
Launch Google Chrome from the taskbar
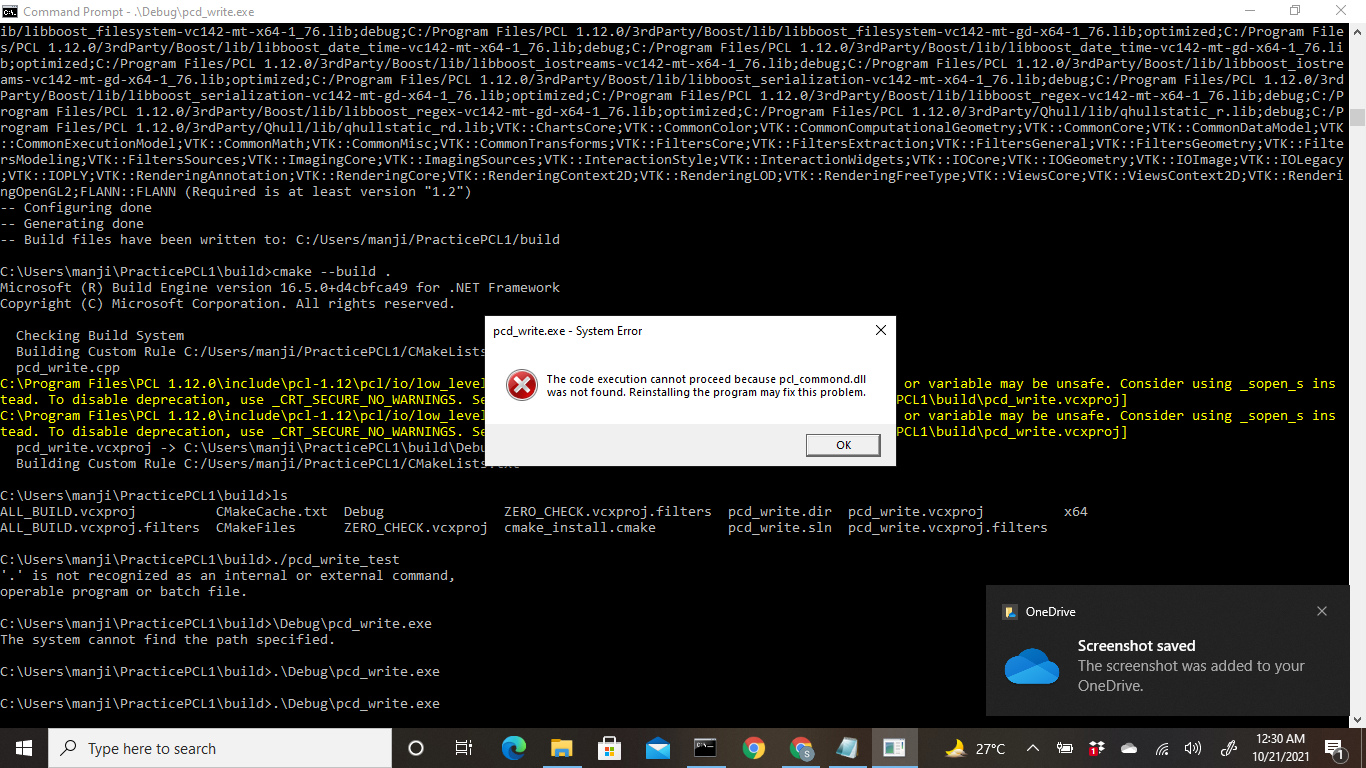pos(752,748)
